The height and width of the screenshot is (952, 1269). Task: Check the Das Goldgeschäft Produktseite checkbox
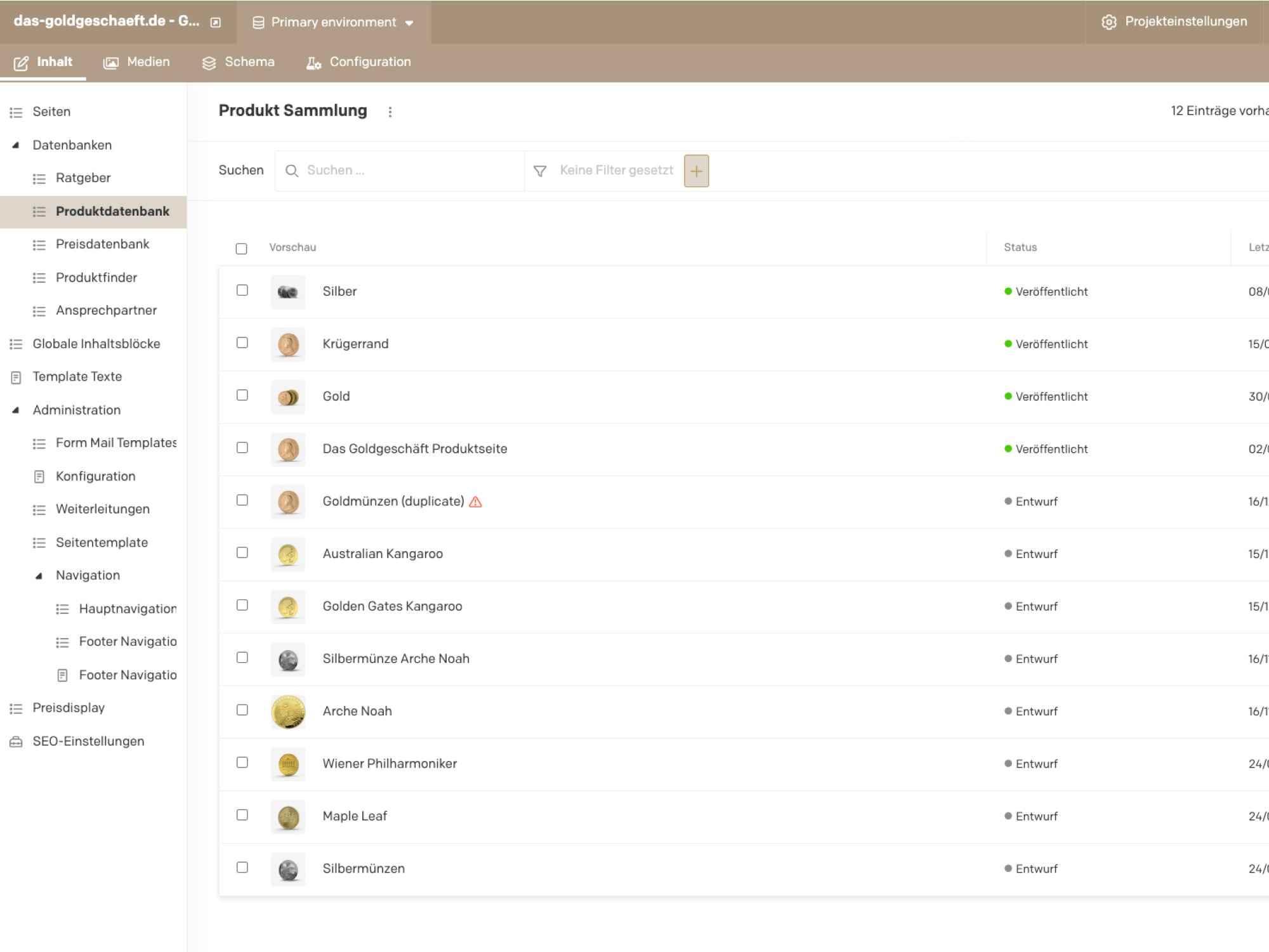click(x=242, y=448)
